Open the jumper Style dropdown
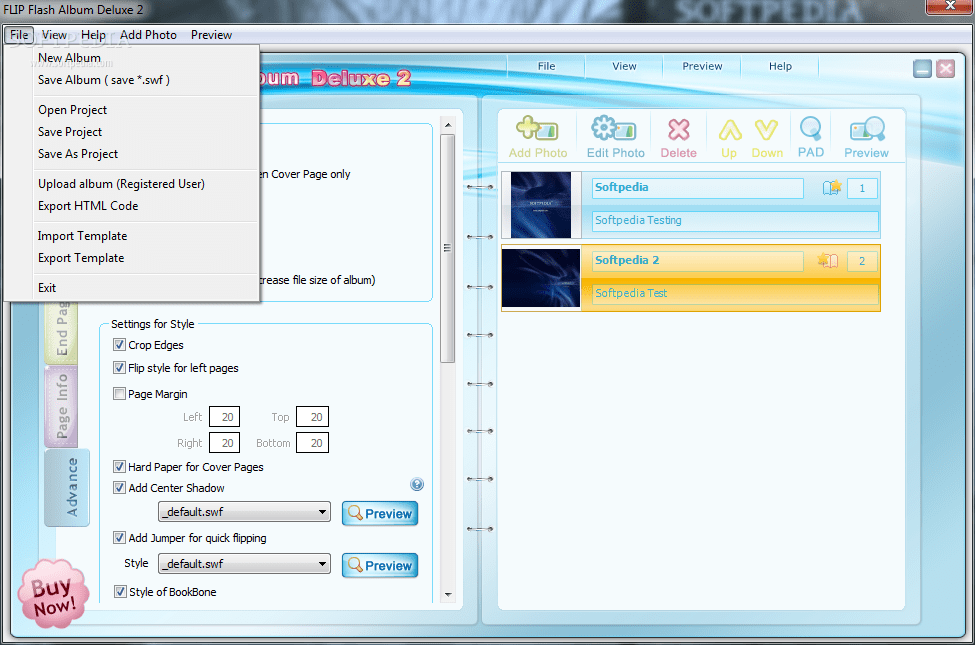The width and height of the screenshot is (975, 645). tap(244, 564)
